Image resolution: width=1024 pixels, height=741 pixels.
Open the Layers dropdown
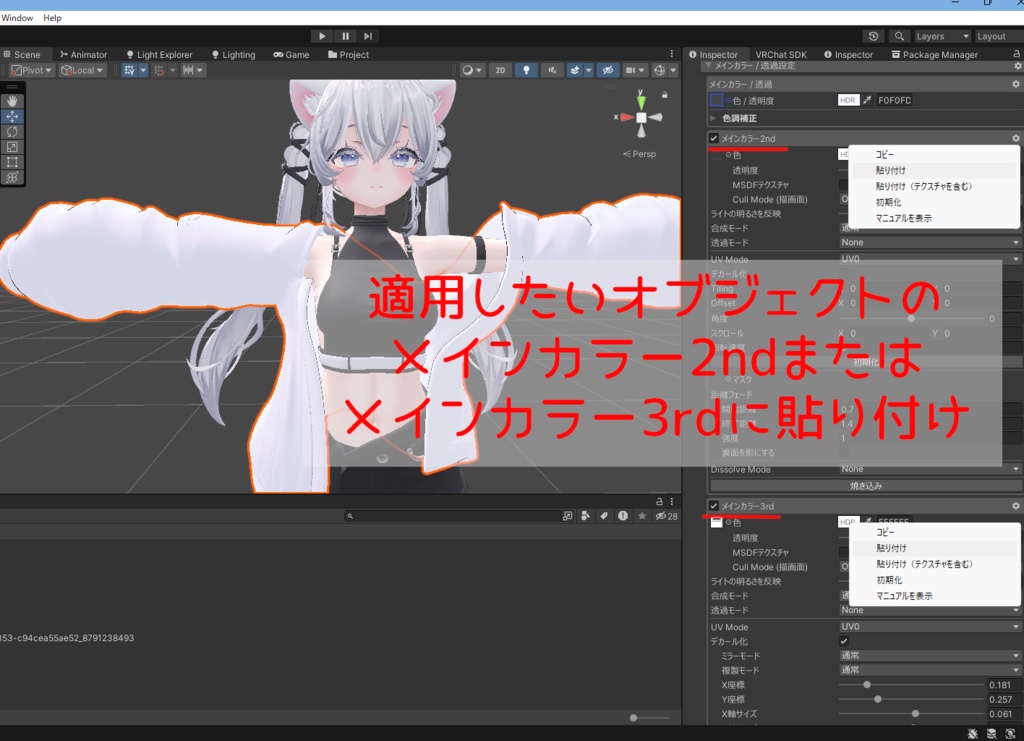pos(941,36)
